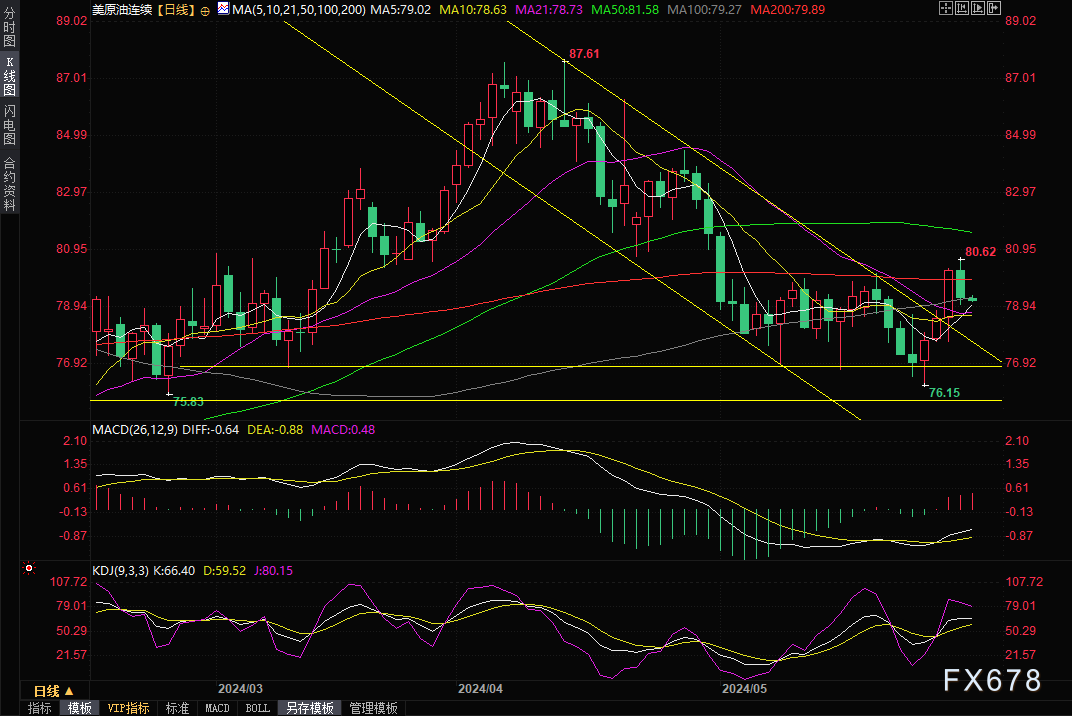Apply the BOLL template
The height and width of the screenshot is (716, 1072).
coord(257,708)
